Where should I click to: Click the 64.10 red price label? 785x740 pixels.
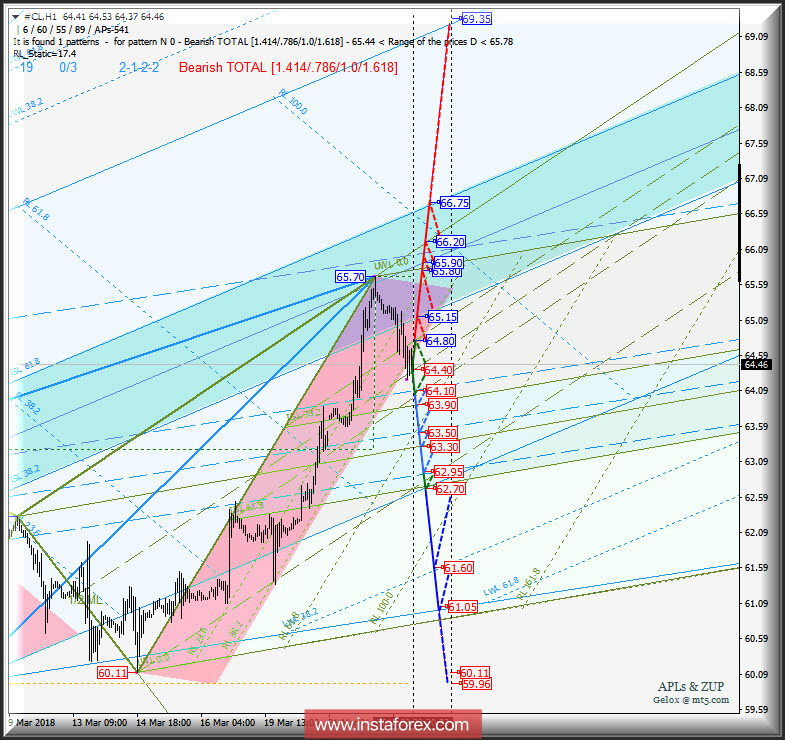tap(441, 391)
